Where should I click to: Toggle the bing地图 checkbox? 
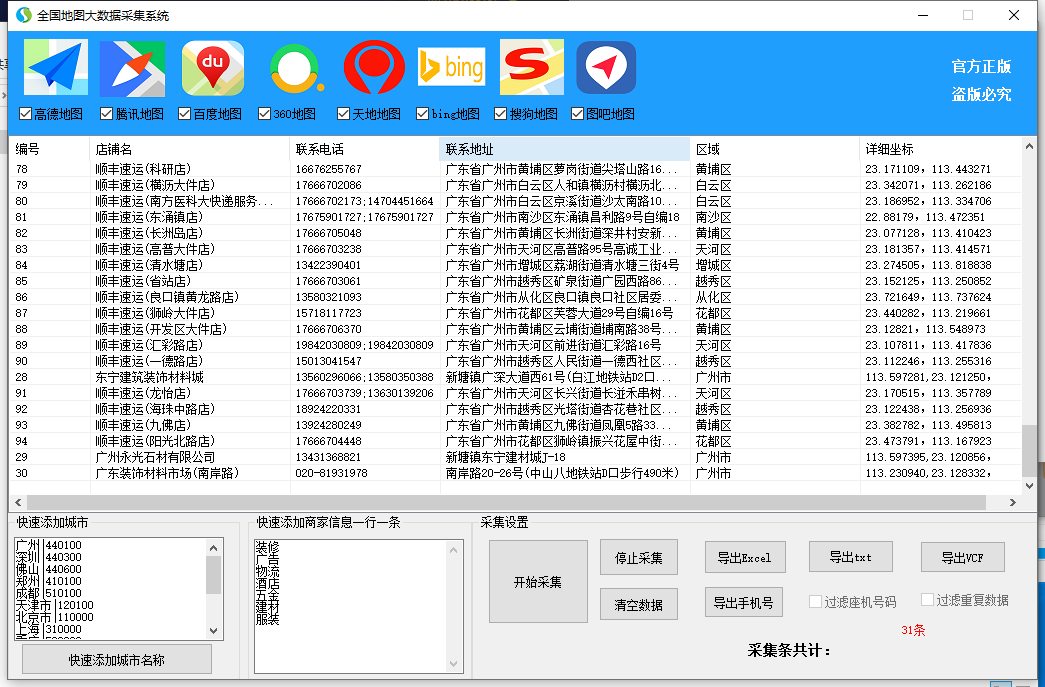pos(422,114)
